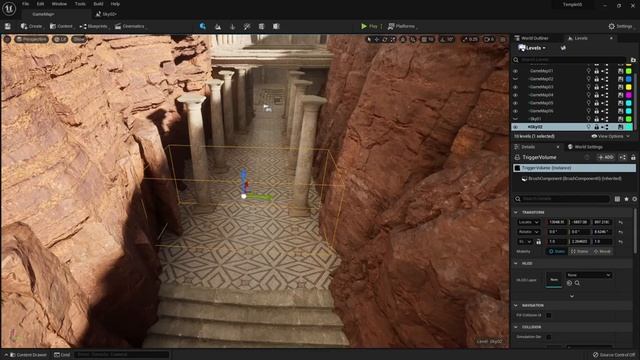
Task: Show the hidden Sky01 level
Action: click(x=516, y=119)
